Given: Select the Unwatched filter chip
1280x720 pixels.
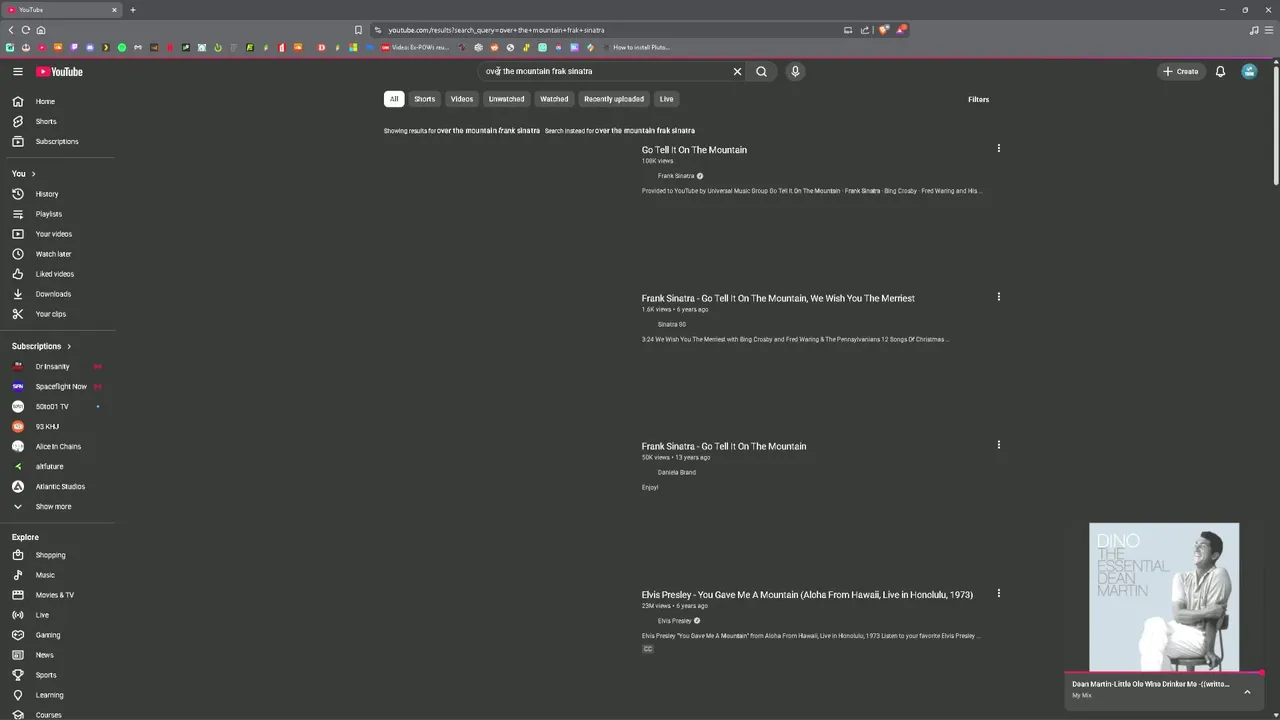Looking at the screenshot, I should pyautogui.click(x=506, y=99).
